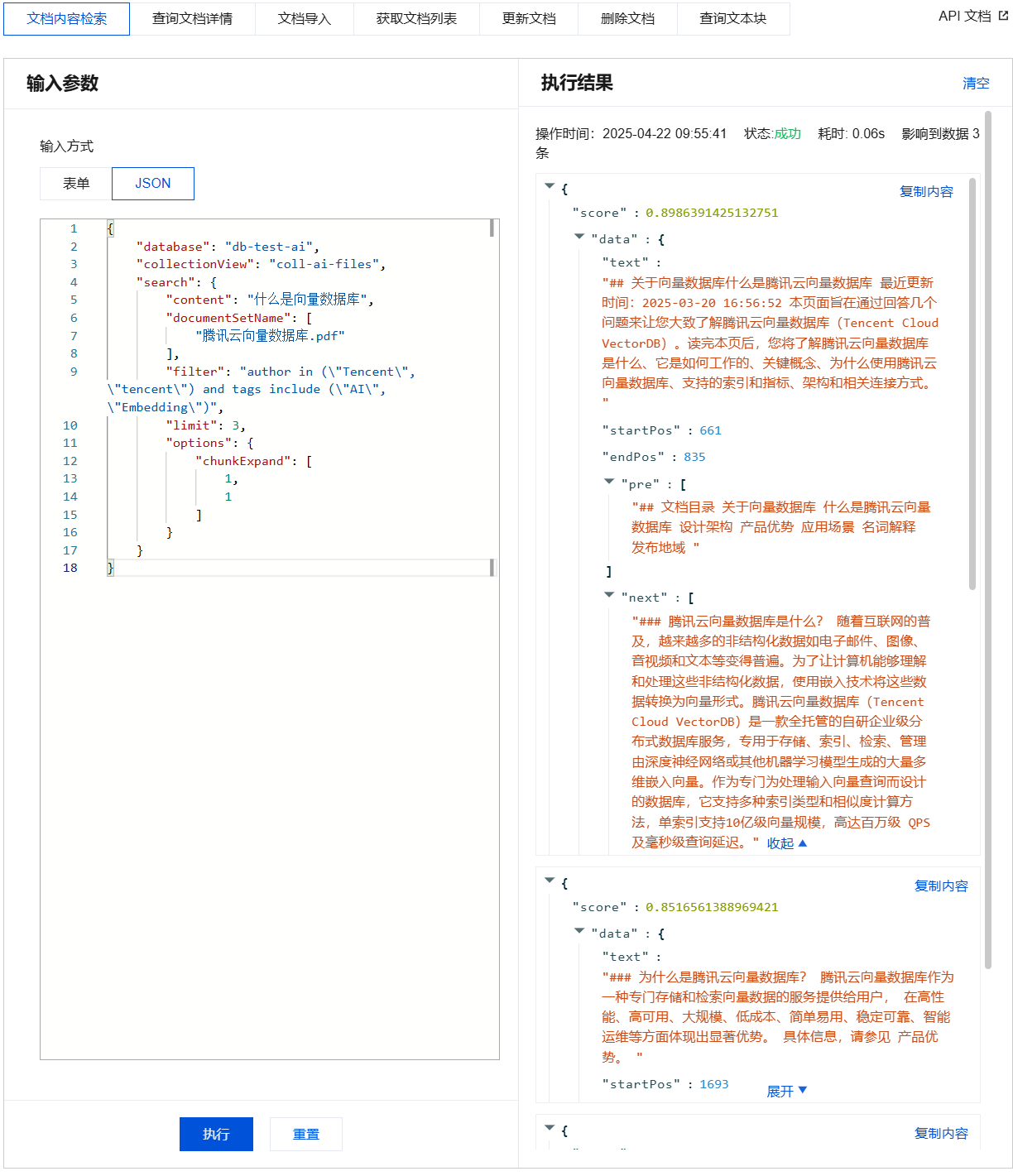Click the 操作时间 timestamp 2025-04-22 09:55:41

pyautogui.click(x=665, y=133)
